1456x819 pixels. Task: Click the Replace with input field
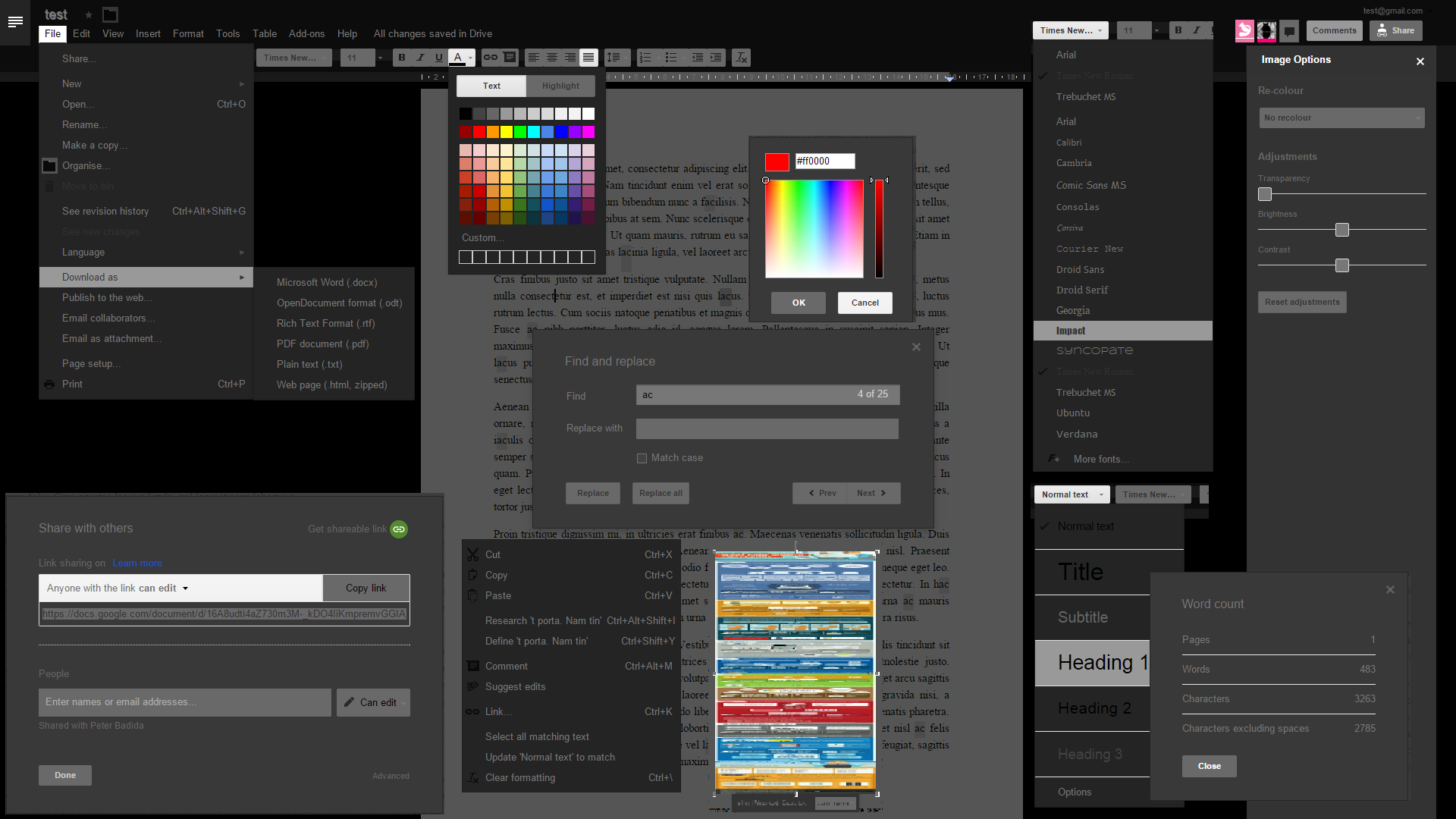[x=767, y=428]
